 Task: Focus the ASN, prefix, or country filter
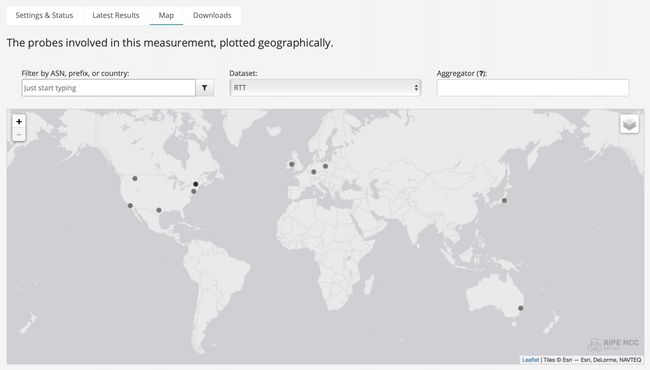click(x=109, y=88)
